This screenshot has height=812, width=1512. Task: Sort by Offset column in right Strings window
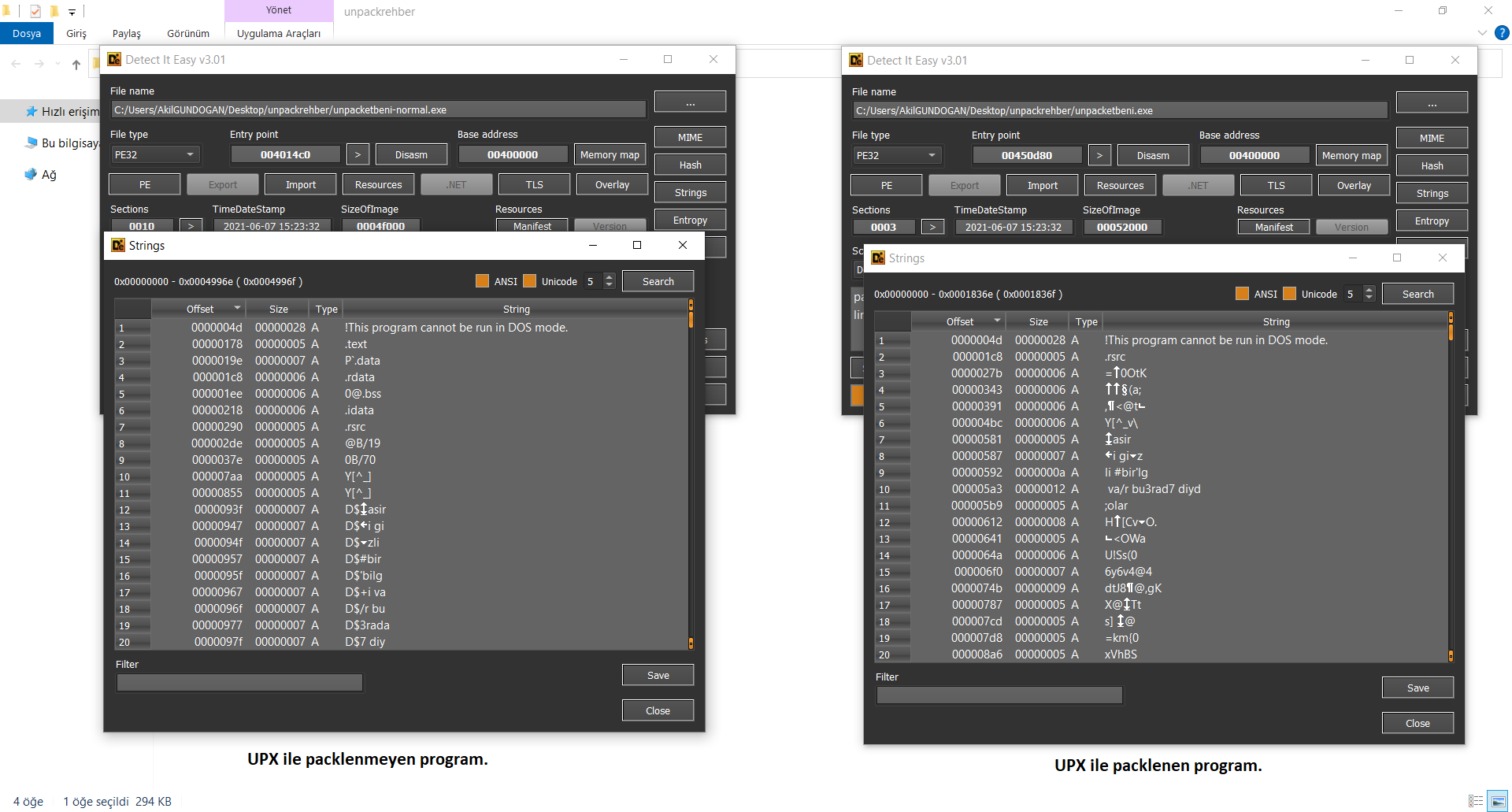point(958,321)
